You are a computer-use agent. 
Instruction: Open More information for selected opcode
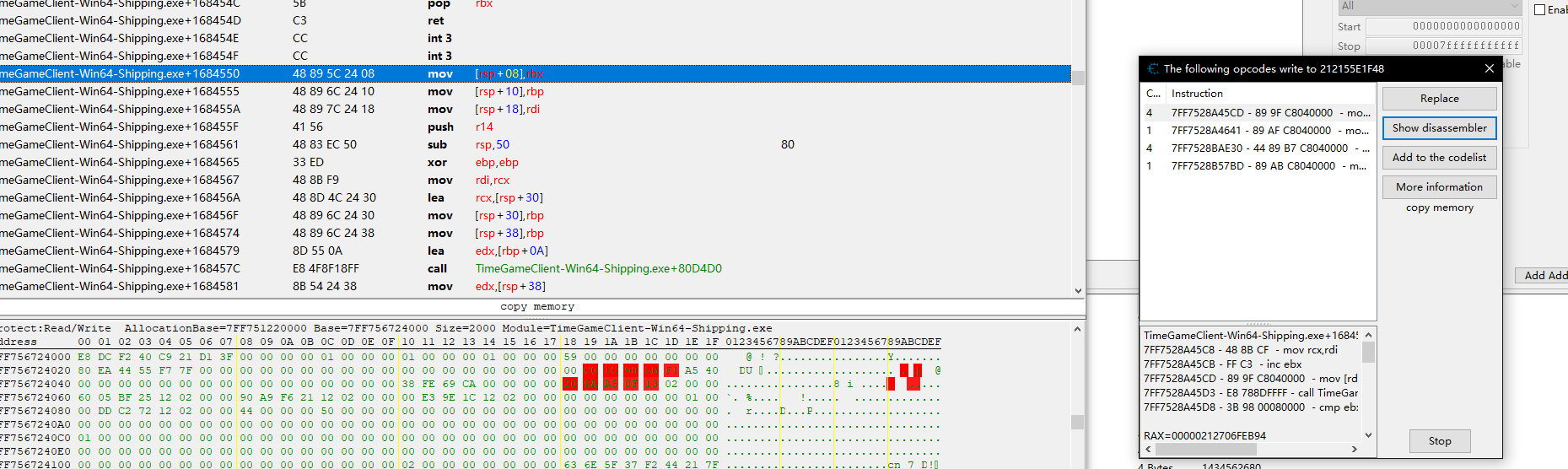[1439, 187]
